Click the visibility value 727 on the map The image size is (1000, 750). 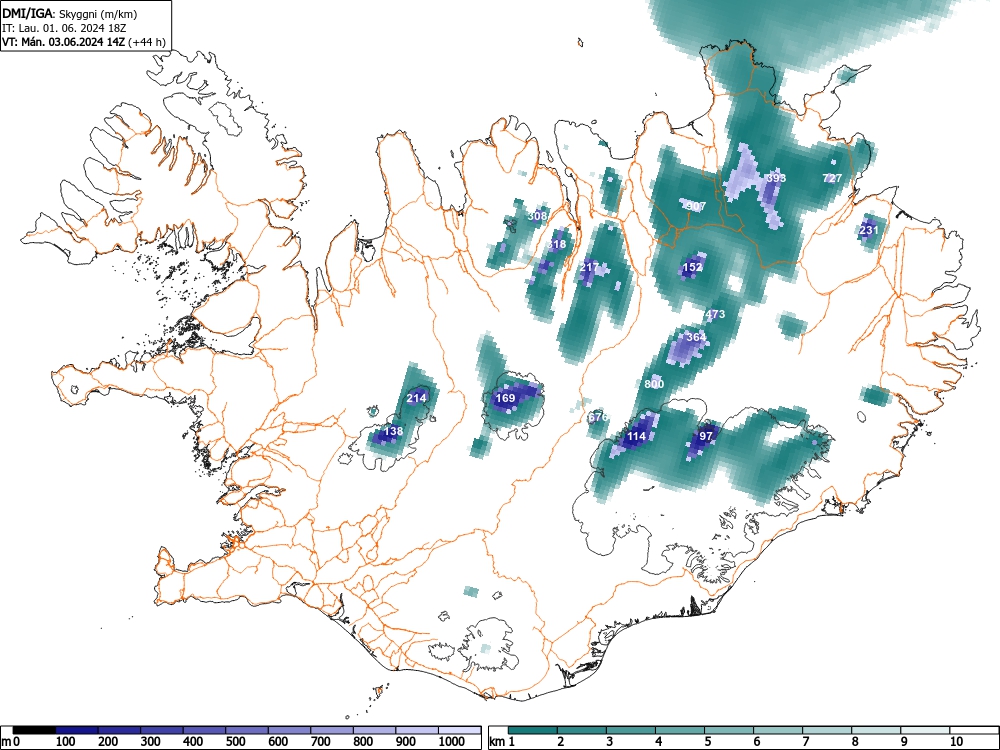point(832,178)
